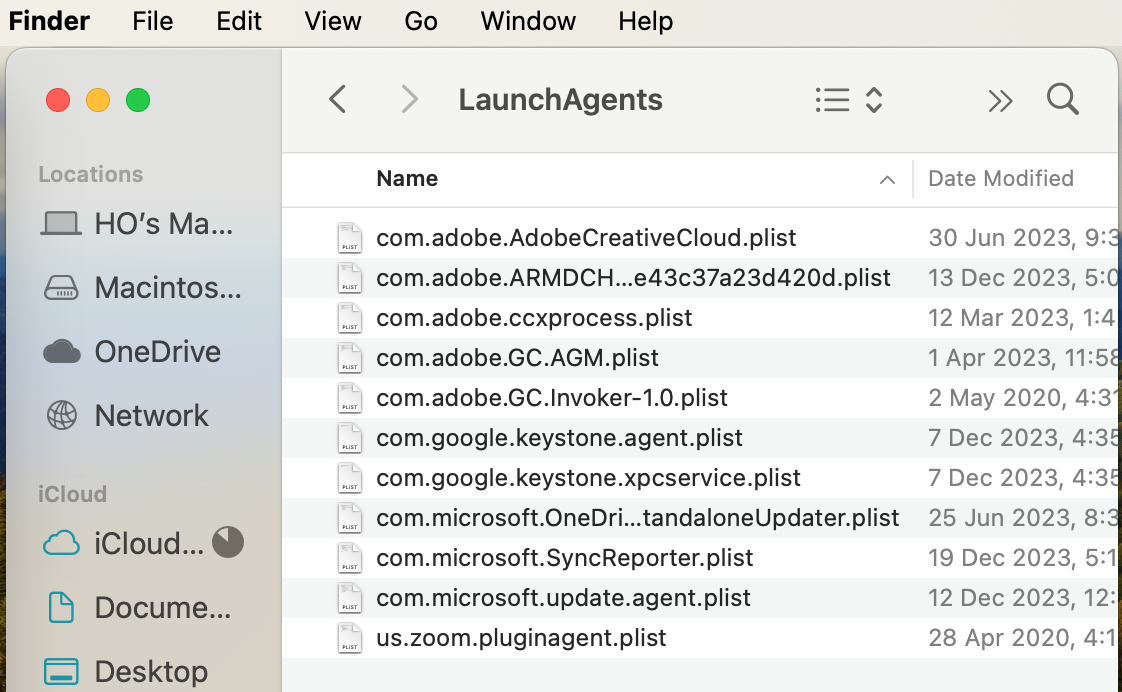Select com.adobe.AdobeCreativeCloud.plist file

586,238
